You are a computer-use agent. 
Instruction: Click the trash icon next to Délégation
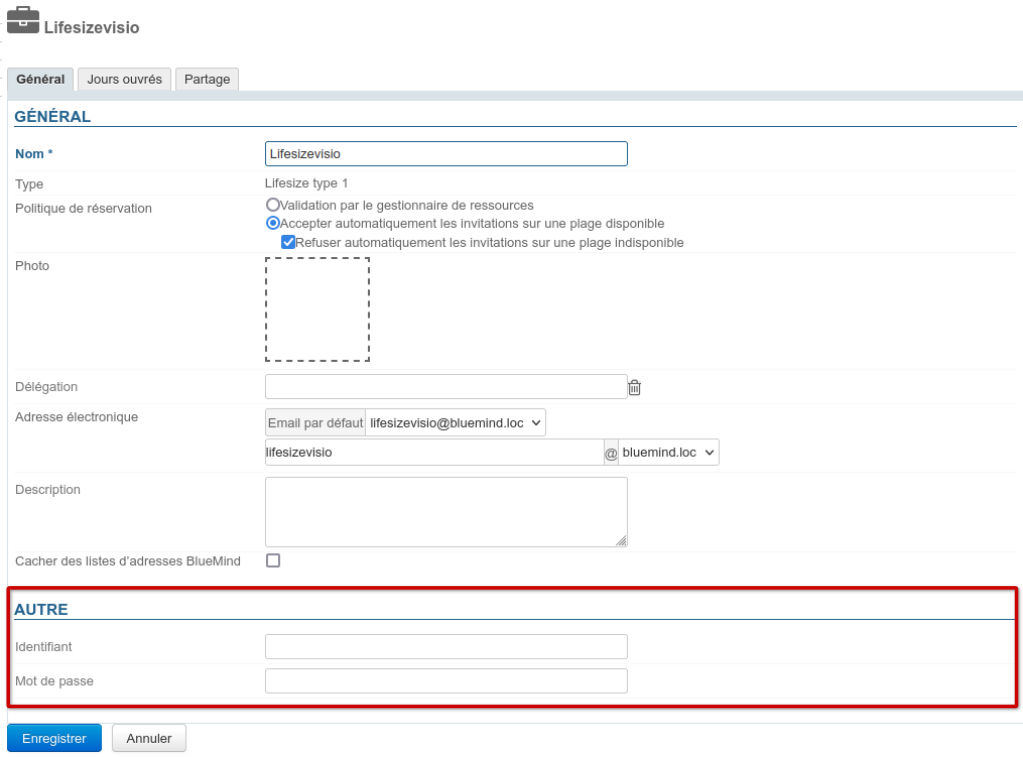(634, 388)
